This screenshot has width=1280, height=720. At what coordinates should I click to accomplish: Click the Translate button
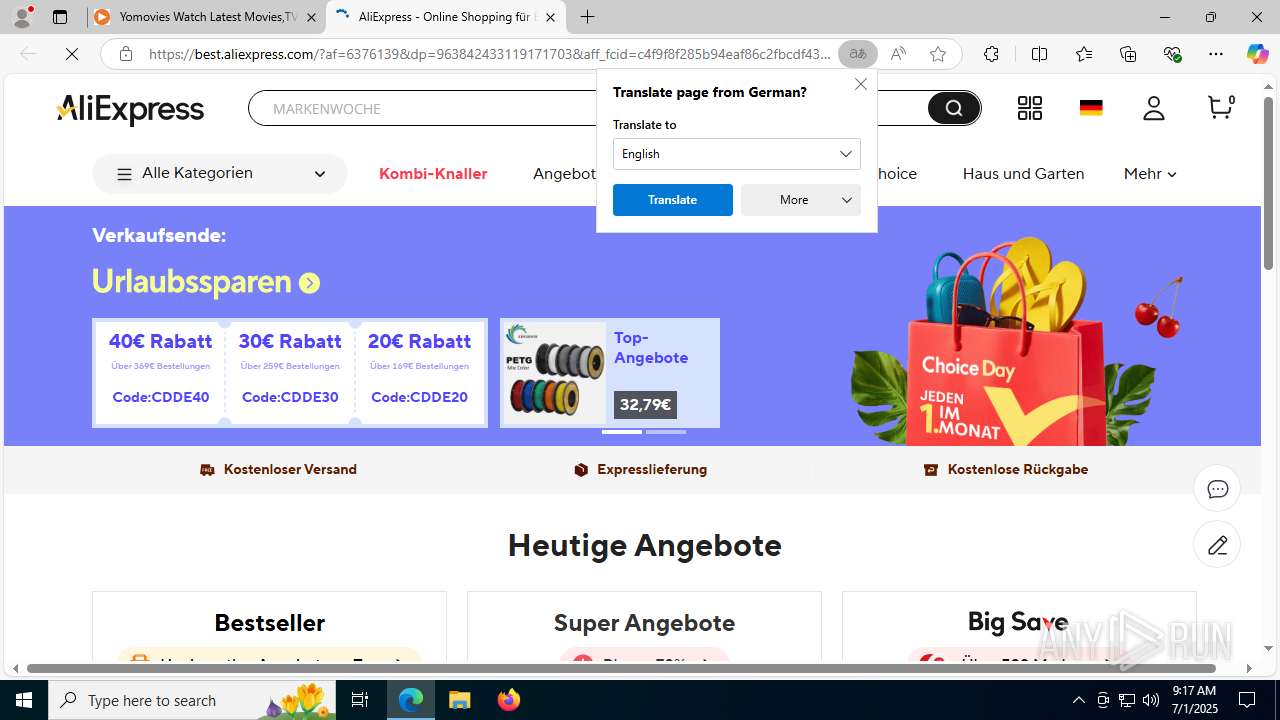673,200
